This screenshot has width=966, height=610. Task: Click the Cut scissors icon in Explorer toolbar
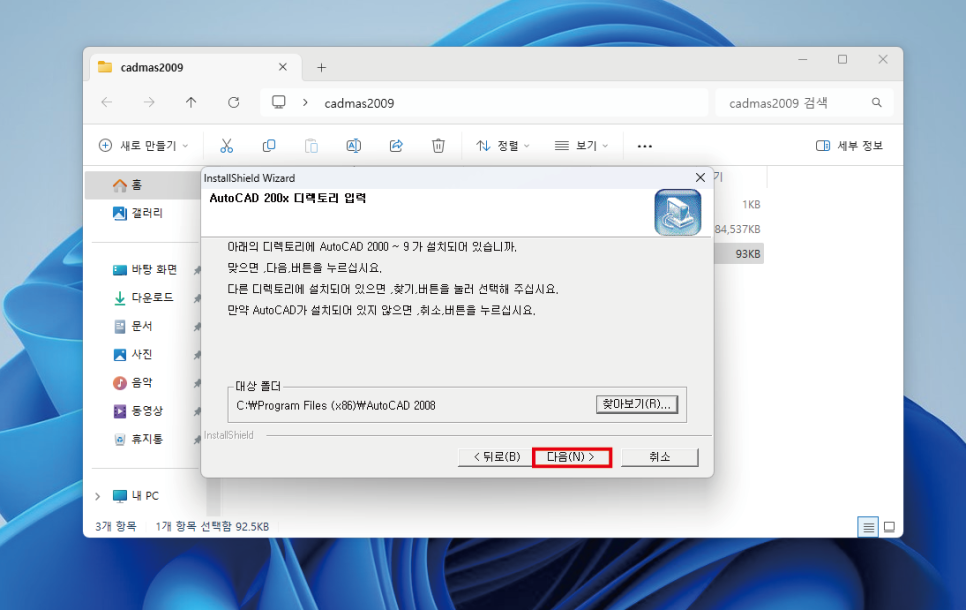pyautogui.click(x=227, y=146)
